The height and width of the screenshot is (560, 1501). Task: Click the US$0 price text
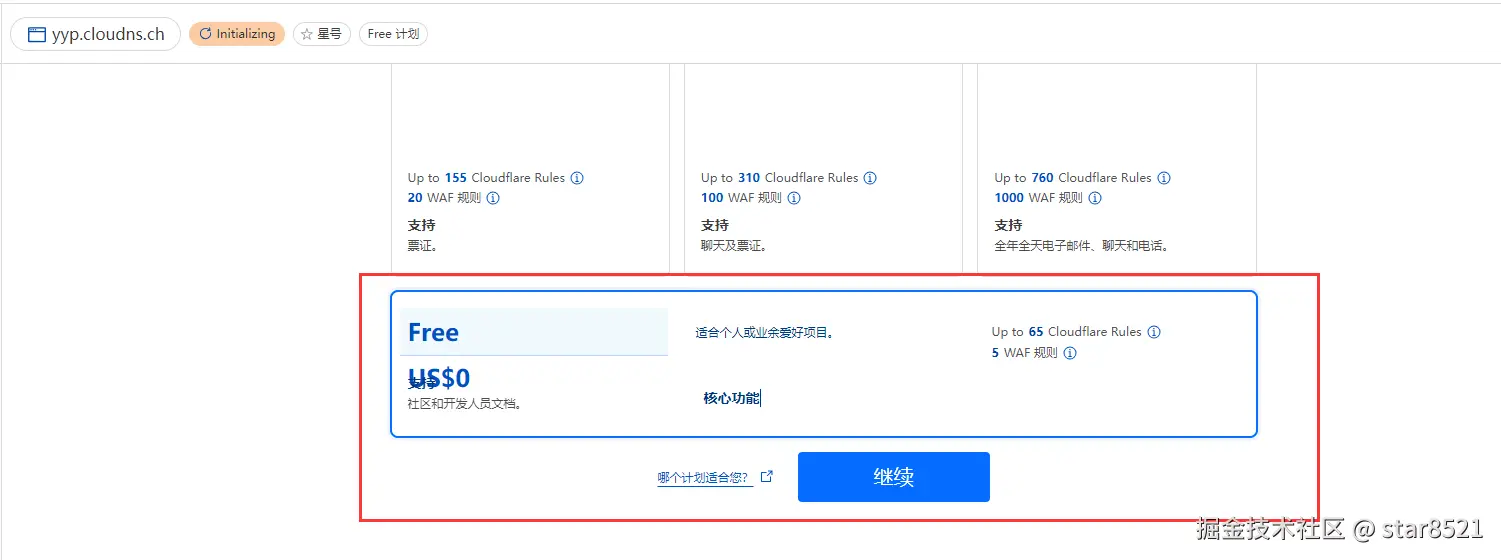tap(440, 378)
